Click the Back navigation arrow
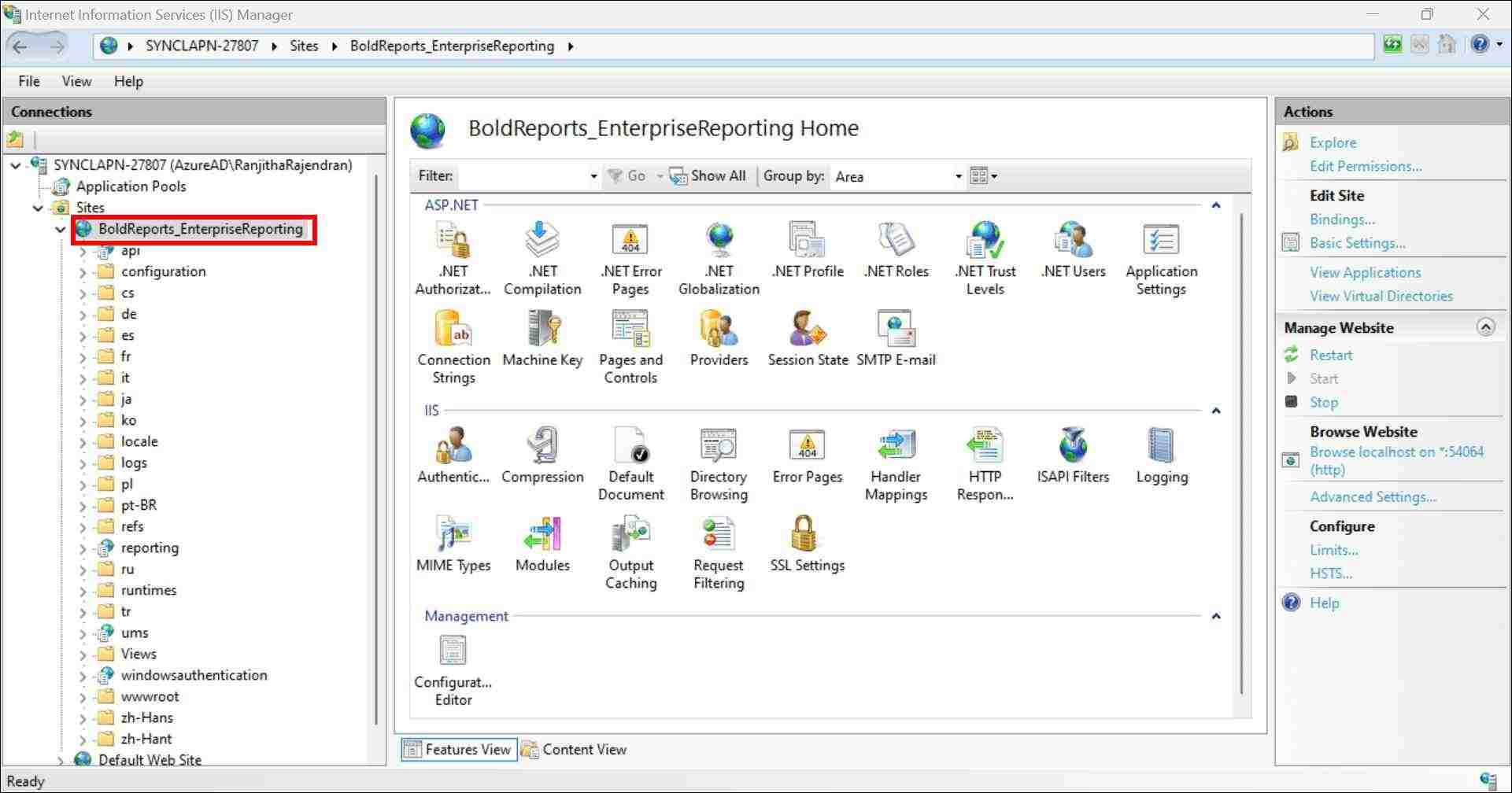 click(20, 46)
